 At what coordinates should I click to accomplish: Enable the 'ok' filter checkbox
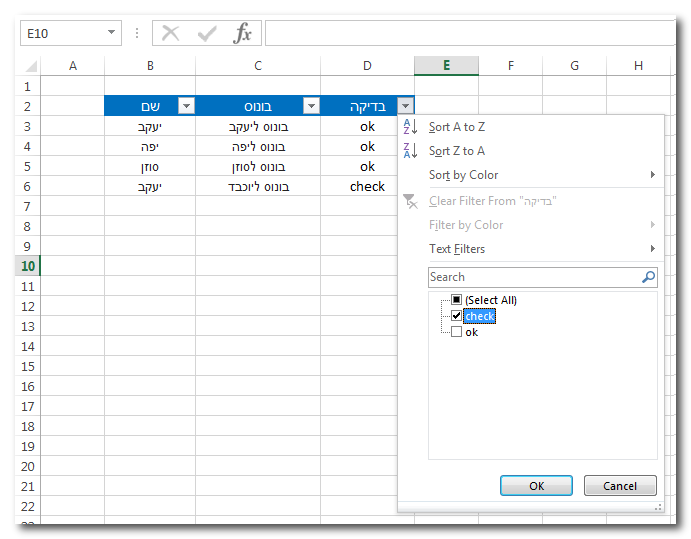456,332
